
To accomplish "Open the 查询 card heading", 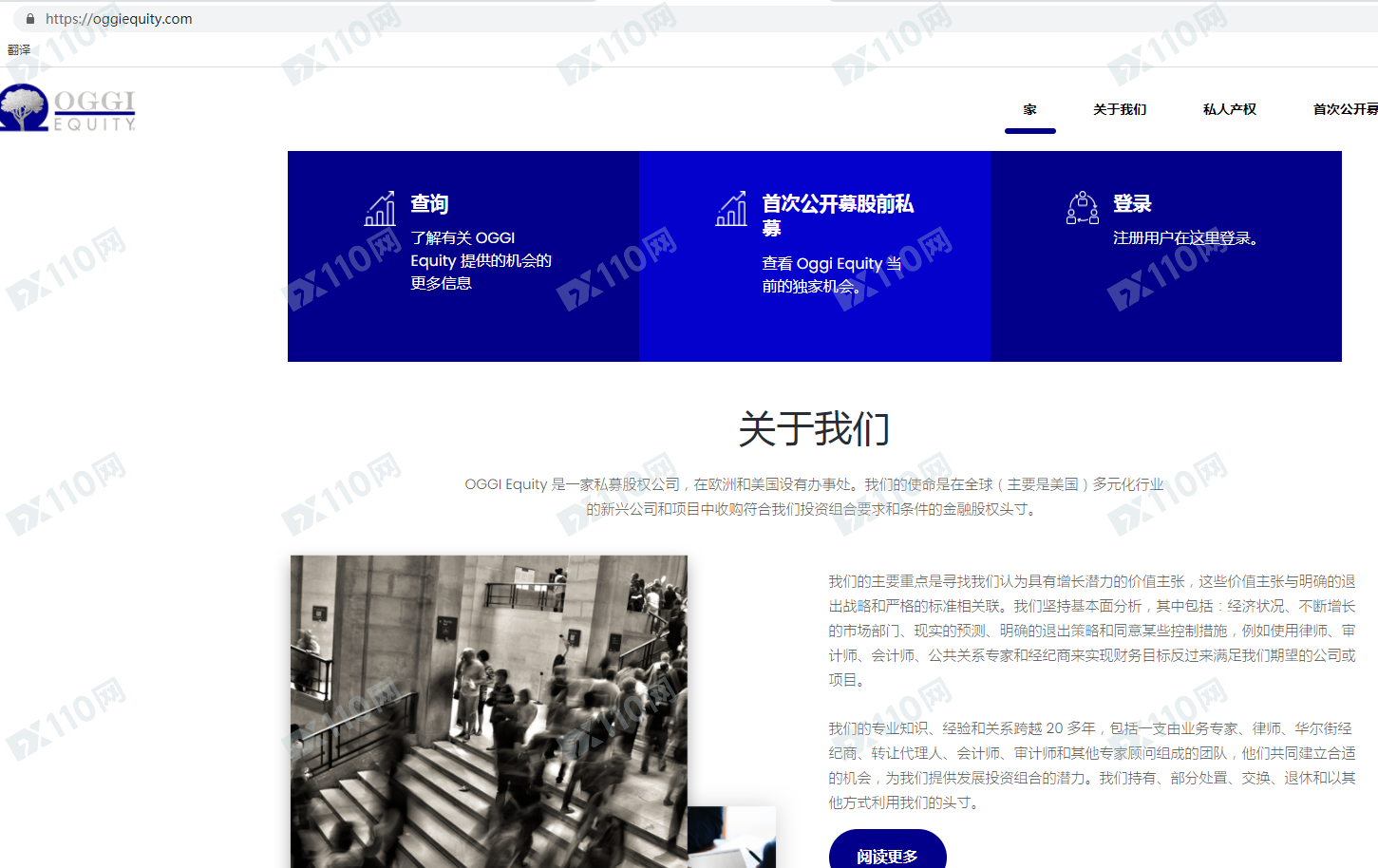I will click(429, 203).
